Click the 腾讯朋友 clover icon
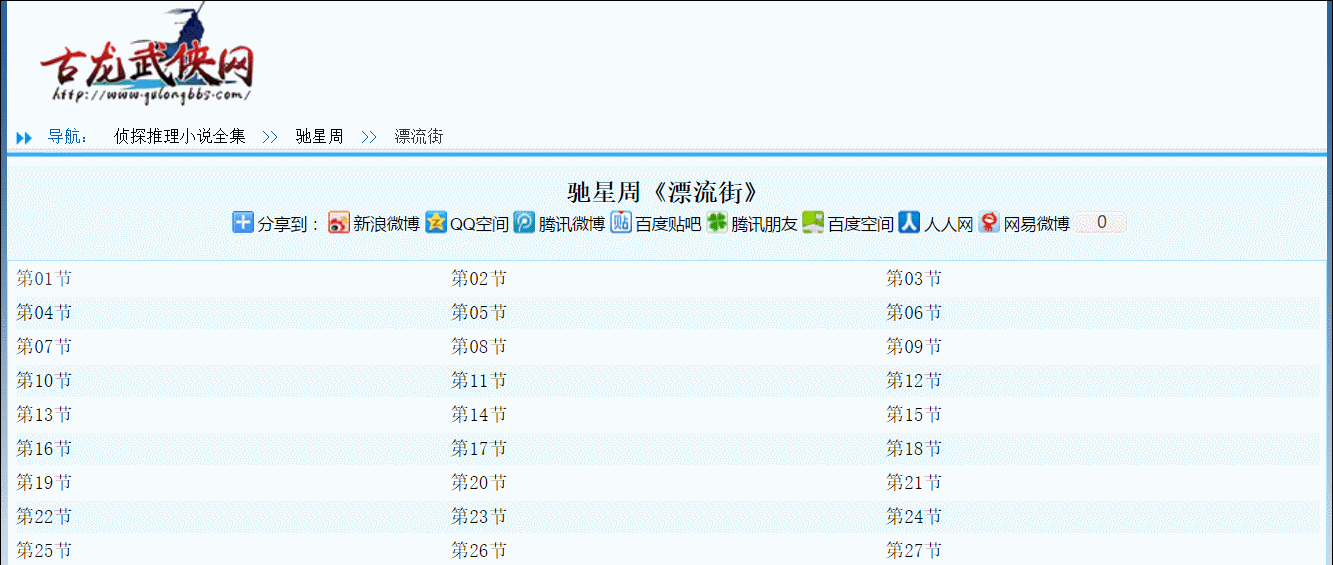This screenshot has height=565, width=1333. pyautogui.click(x=717, y=223)
